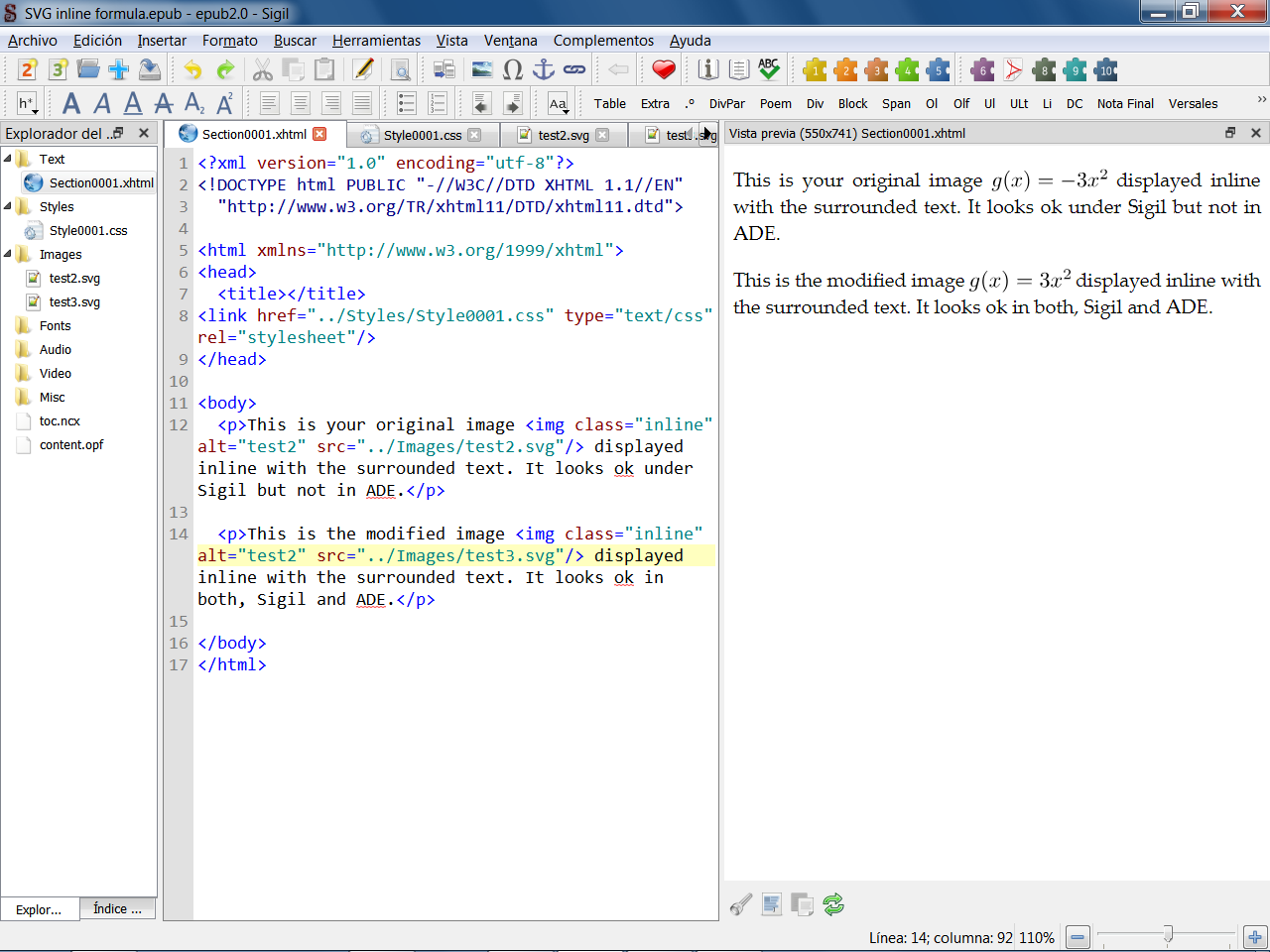The height and width of the screenshot is (952, 1270).
Task: Click the Nota Final clip button
Action: point(1125,103)
